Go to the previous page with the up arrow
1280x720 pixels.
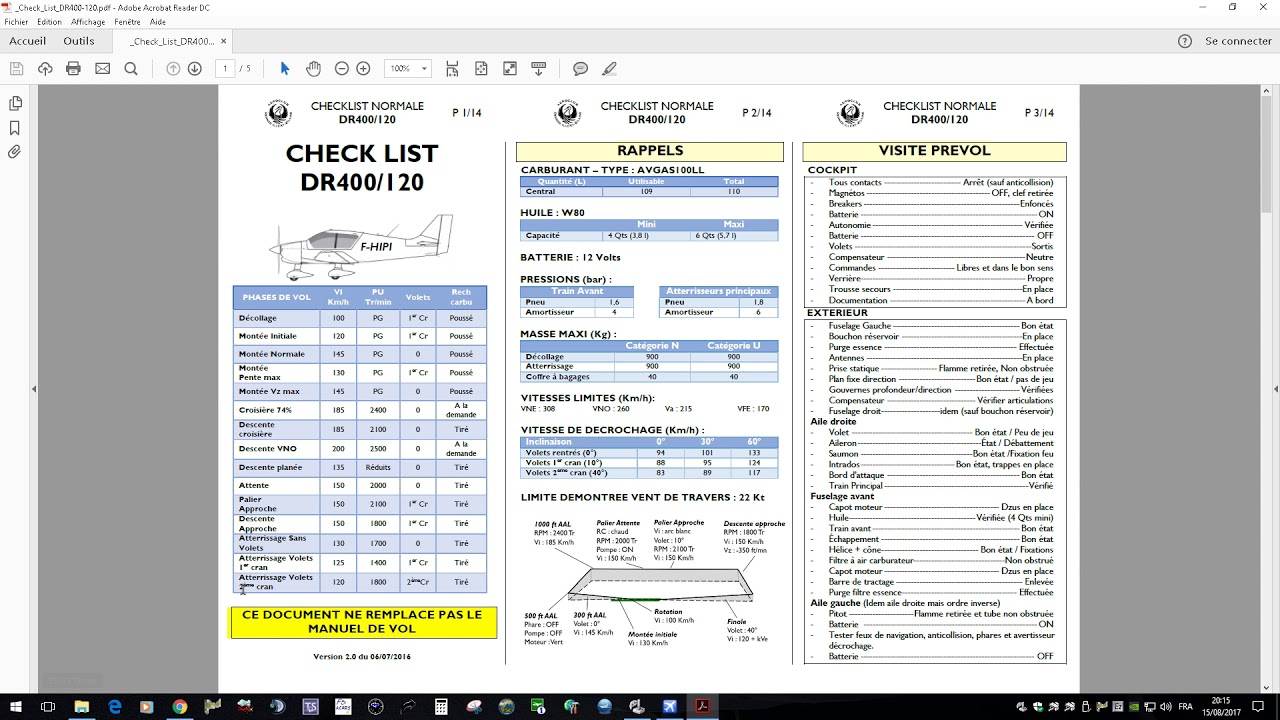pyautogui.click(x=173, y=69)
